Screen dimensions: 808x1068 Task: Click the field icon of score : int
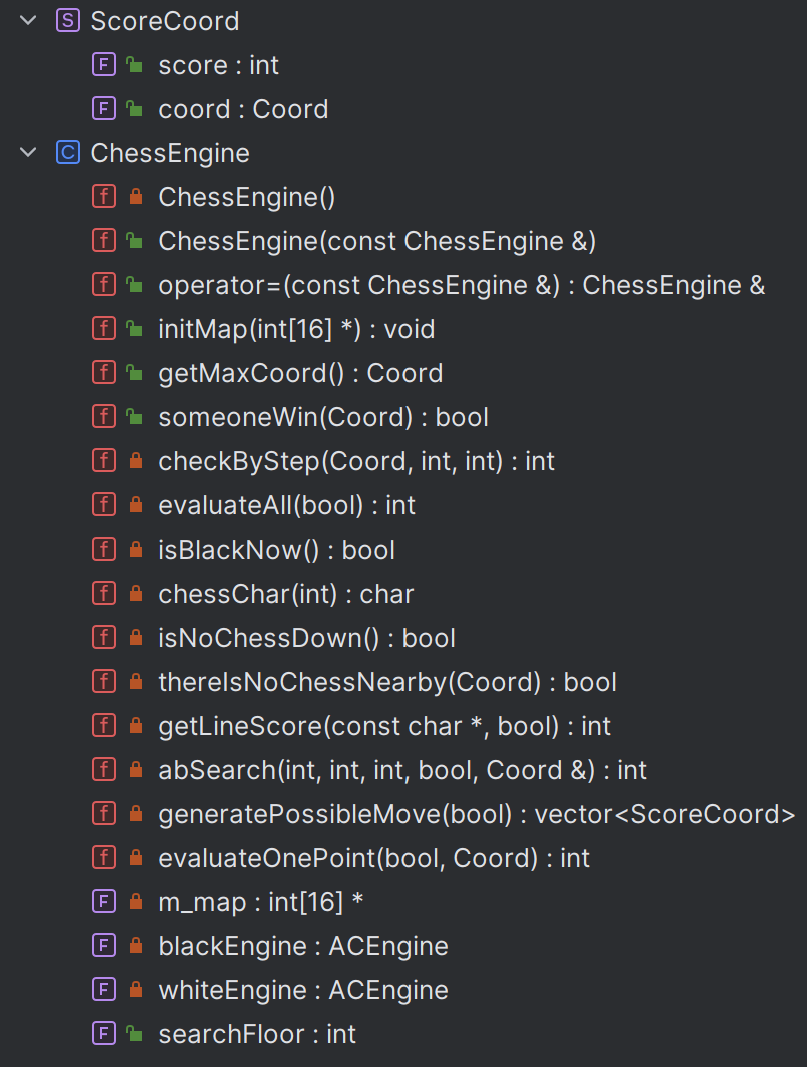tap(104, 65)
